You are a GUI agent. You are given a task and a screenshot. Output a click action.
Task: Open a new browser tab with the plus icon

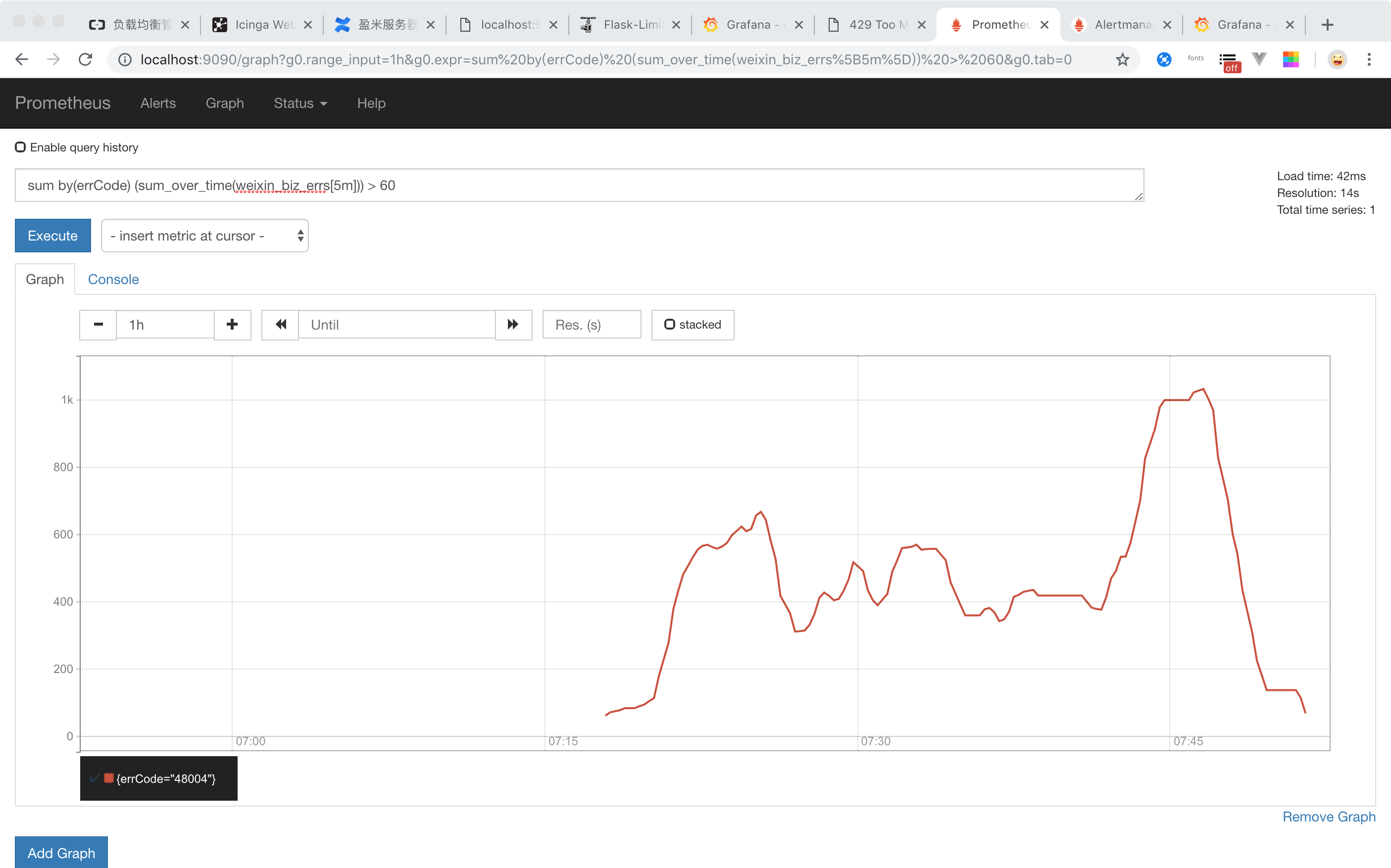pyautogui.click(x=1327, y=25)
